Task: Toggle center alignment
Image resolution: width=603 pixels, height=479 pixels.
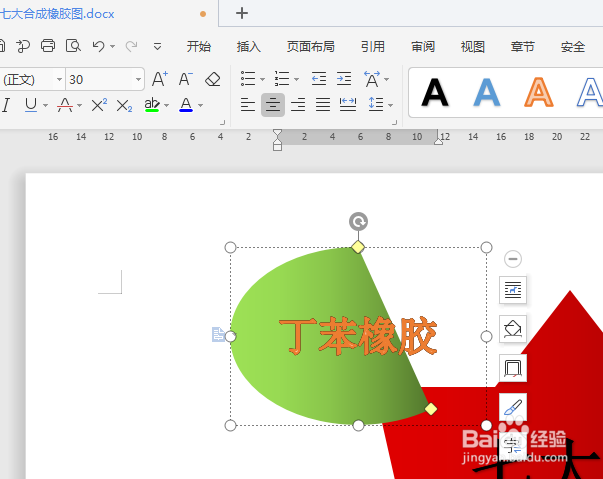Action: pyautogui.click(x=273, y=104)
